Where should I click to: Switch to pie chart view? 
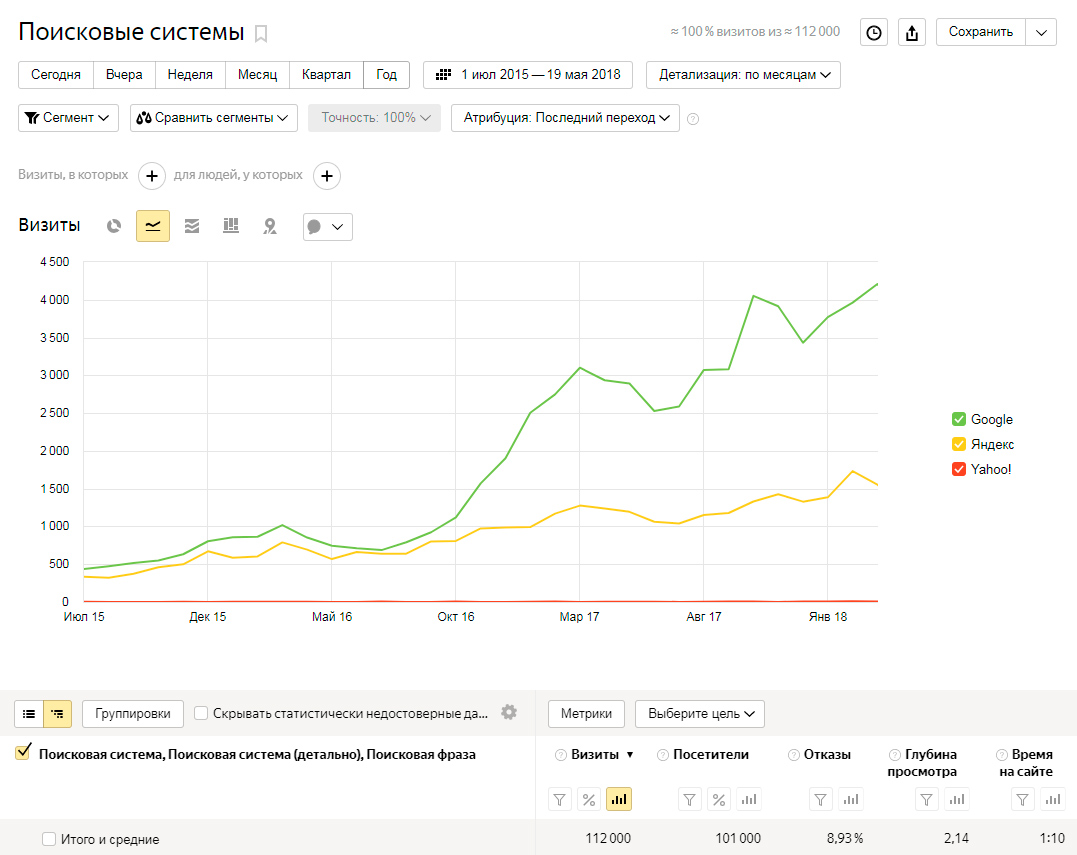(114, 226)
